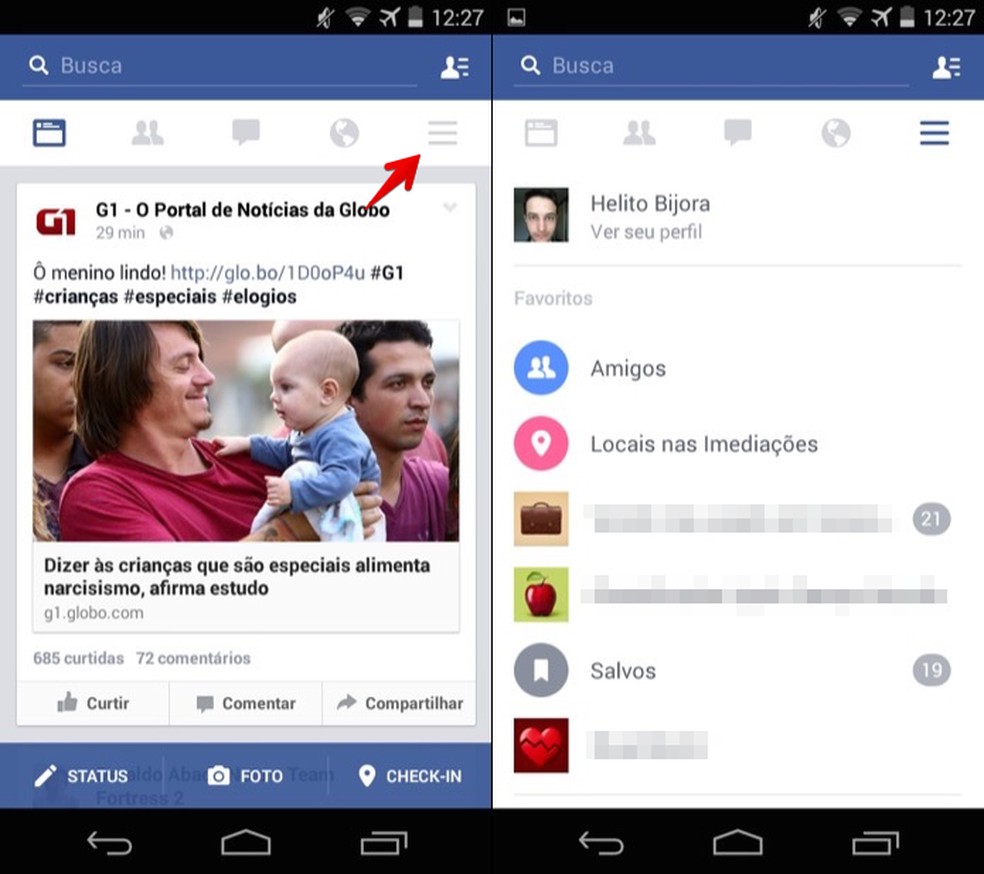Viewport: 984px width, 874px height.
Task: Compartilhar the G1 post
Action: point(399,703)
